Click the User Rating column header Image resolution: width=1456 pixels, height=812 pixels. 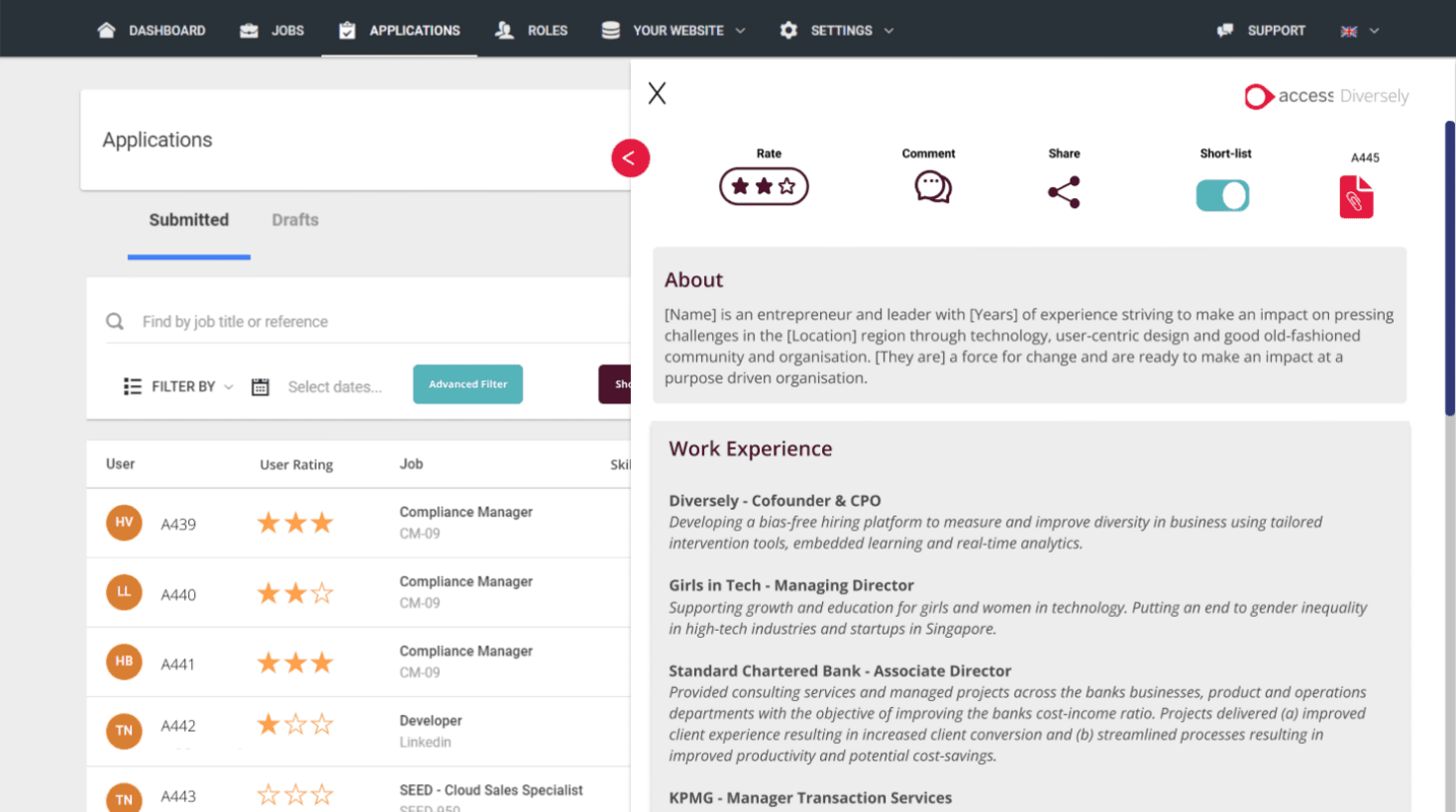[296, 464]
